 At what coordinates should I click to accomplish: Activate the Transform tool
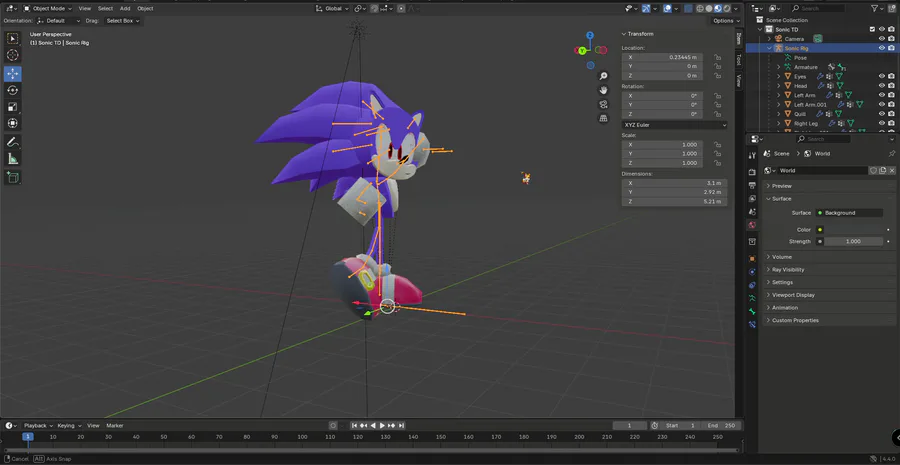point(13,123)
